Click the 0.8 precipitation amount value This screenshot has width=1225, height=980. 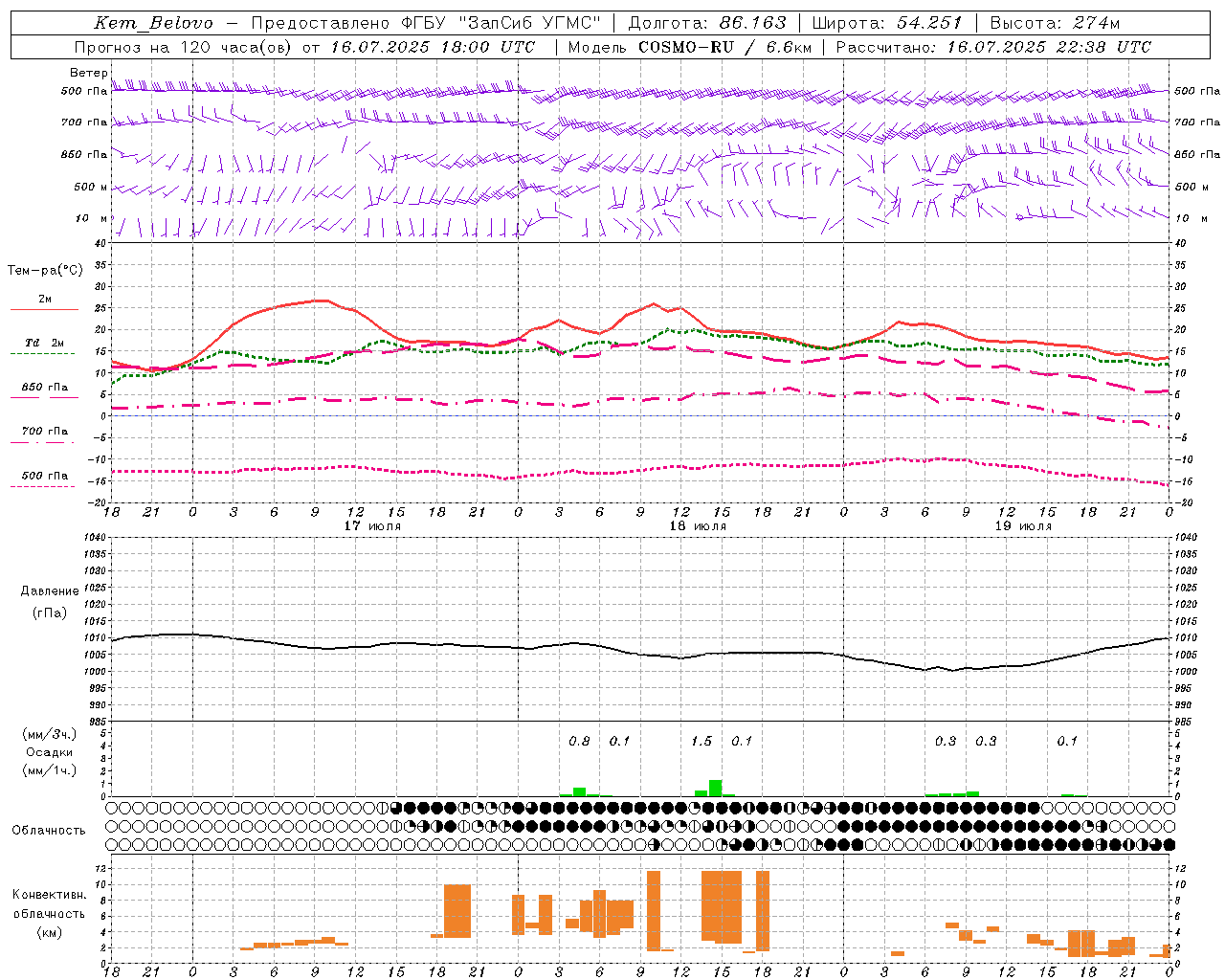pos(579,741)
